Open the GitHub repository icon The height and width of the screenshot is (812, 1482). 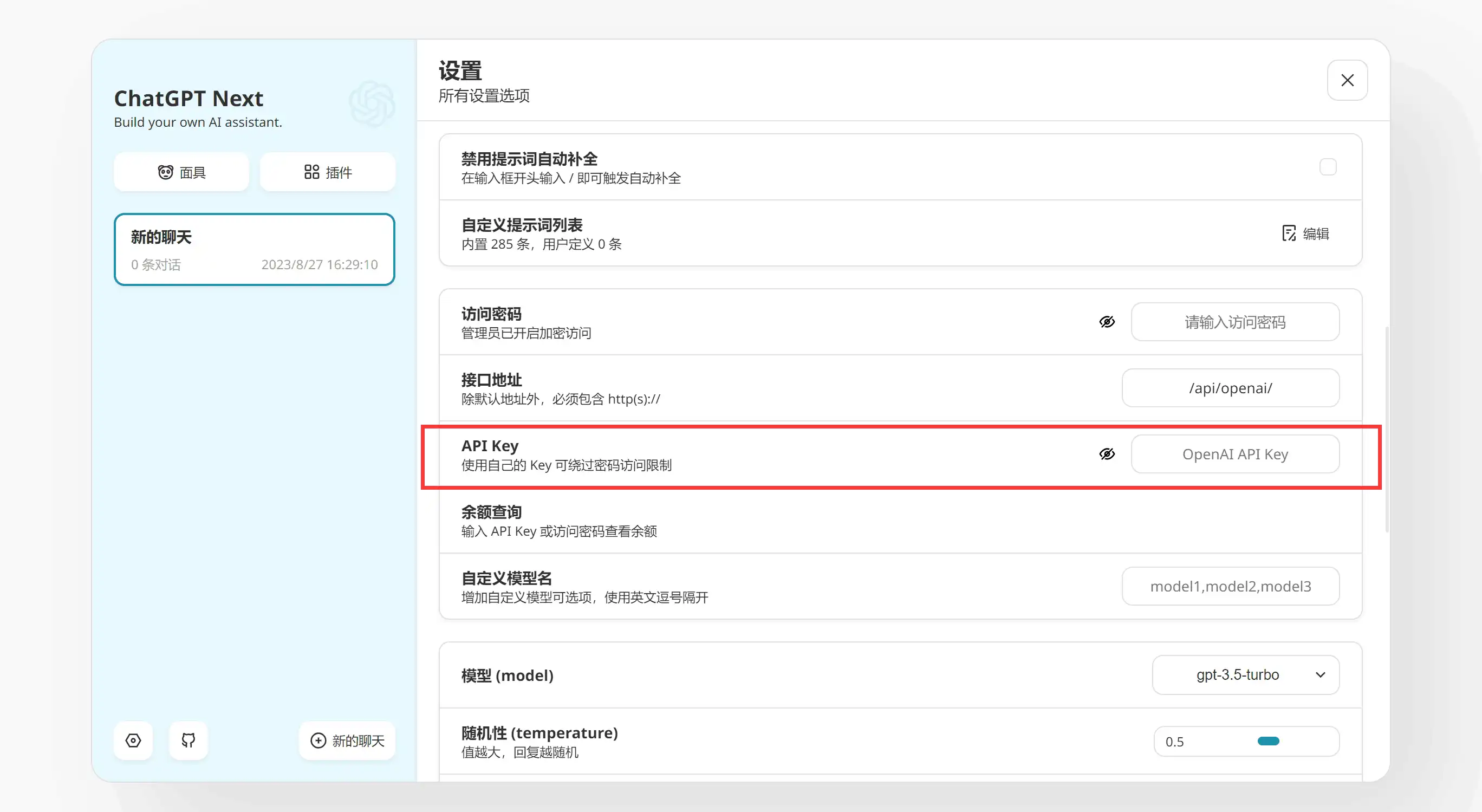(188, 740)
